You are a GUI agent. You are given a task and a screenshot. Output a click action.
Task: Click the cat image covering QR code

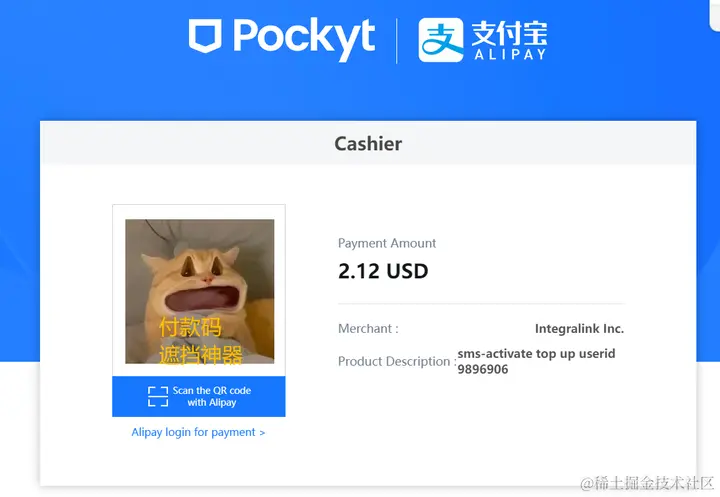coord(200,291)
